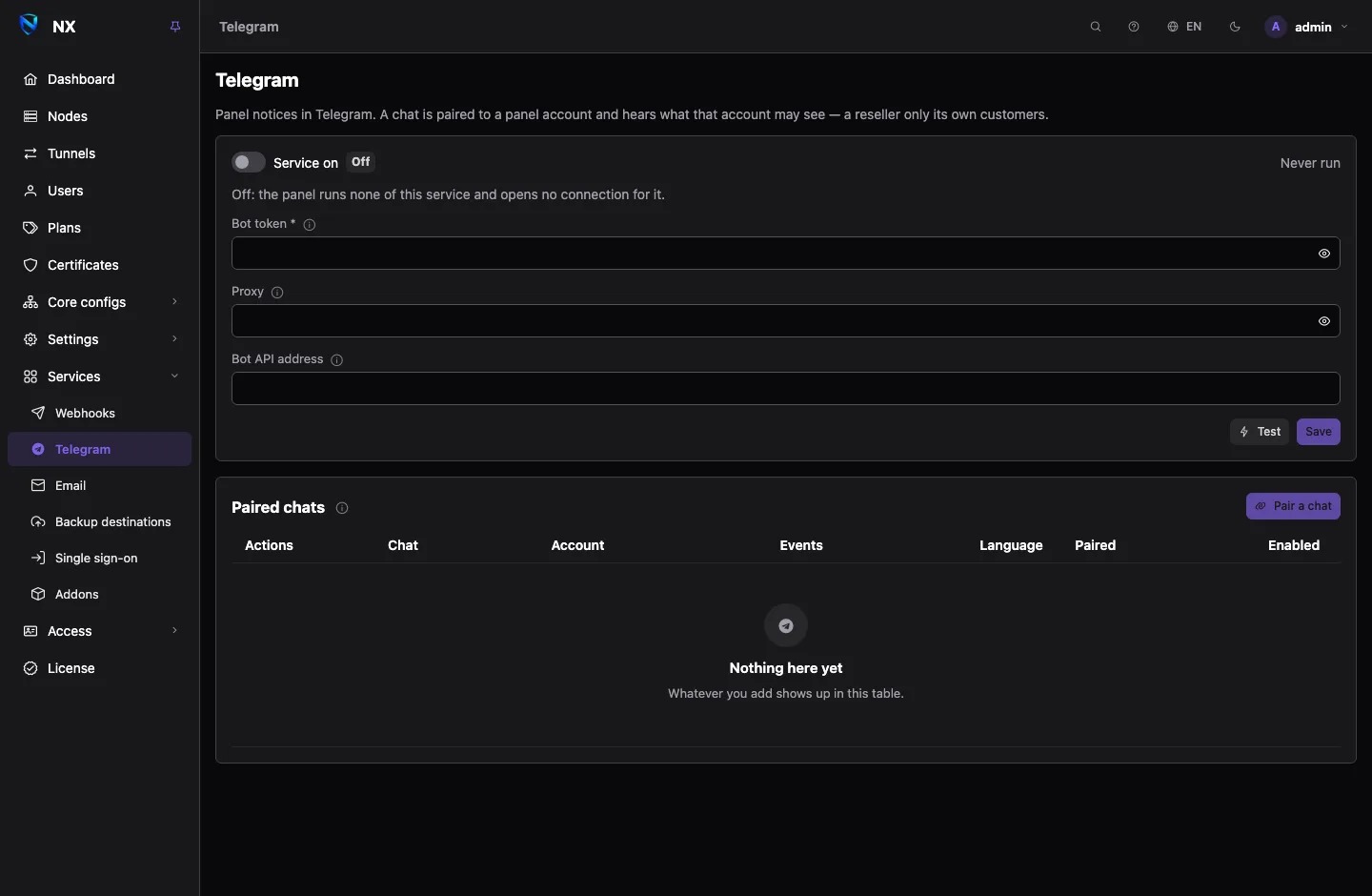
Task: Open Backup destinations page
Action: [x=100, y=521]
